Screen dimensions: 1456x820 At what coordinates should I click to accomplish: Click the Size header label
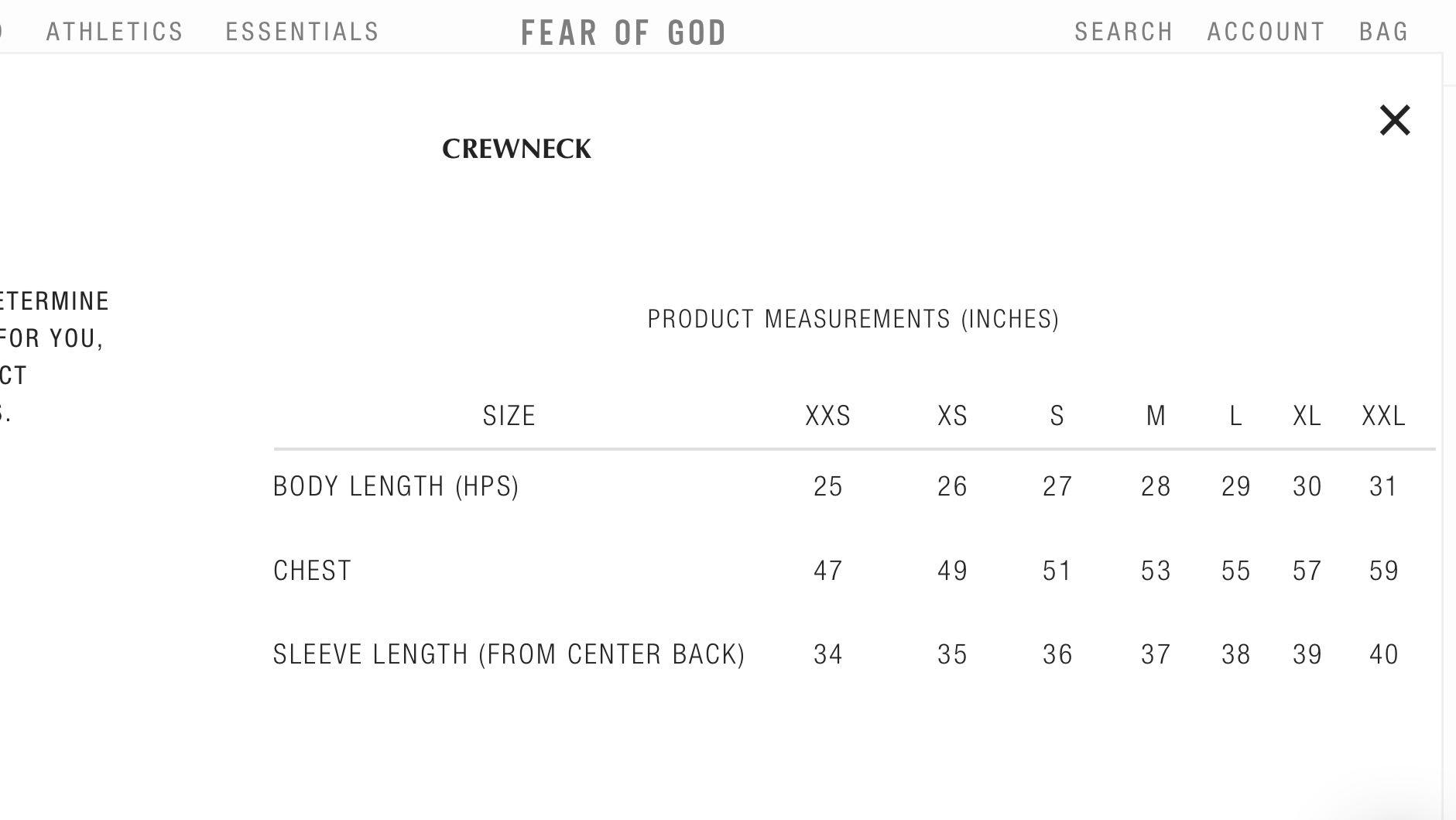tap(509, 416)
